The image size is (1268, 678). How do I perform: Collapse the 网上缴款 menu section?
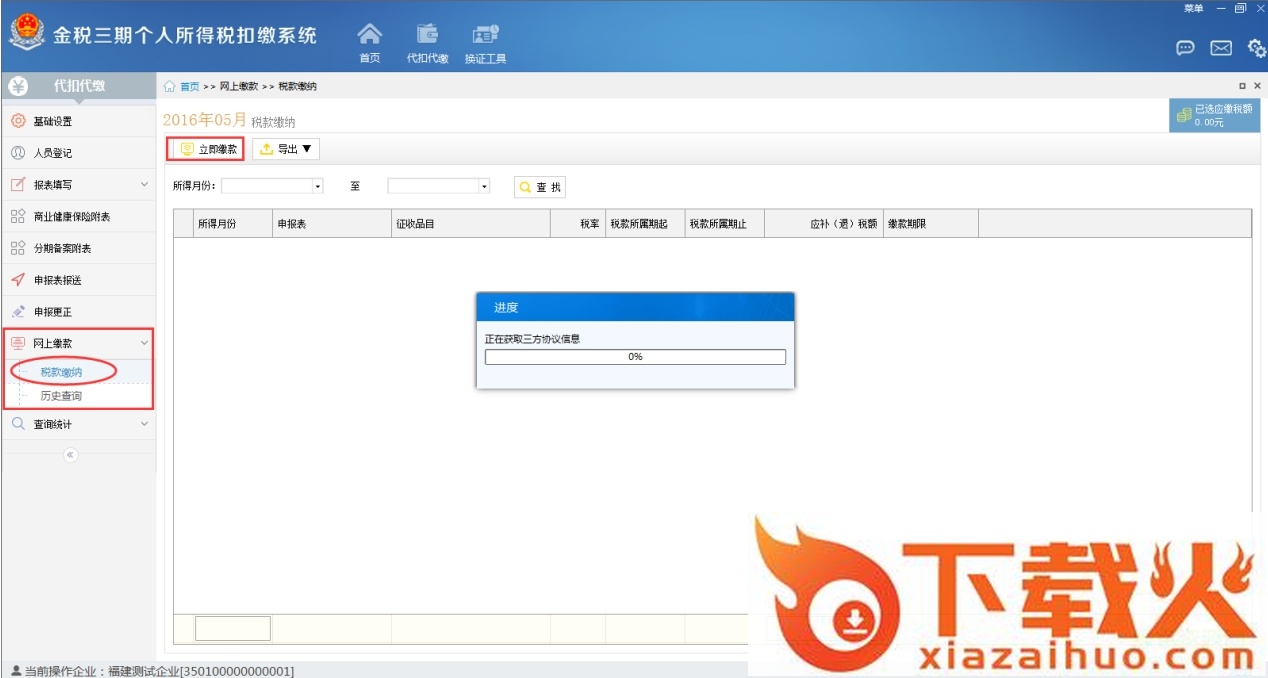[x=144, y=343]
